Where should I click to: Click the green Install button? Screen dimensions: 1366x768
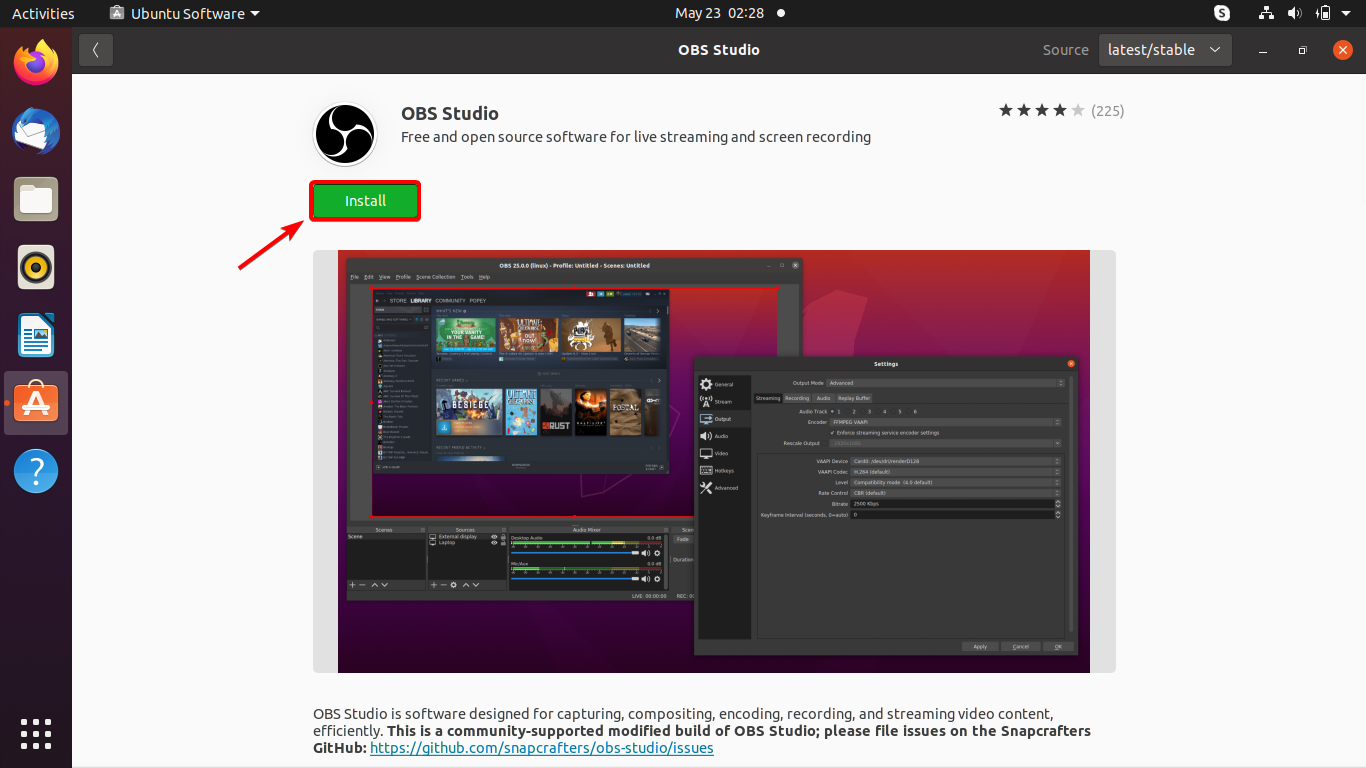pos(365,201)
